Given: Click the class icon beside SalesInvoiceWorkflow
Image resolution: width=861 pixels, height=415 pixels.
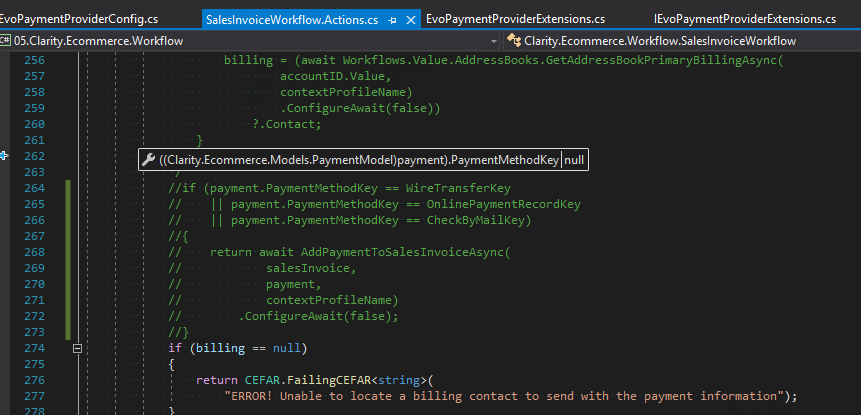Looking at the screenshot, I should [513, 41].
